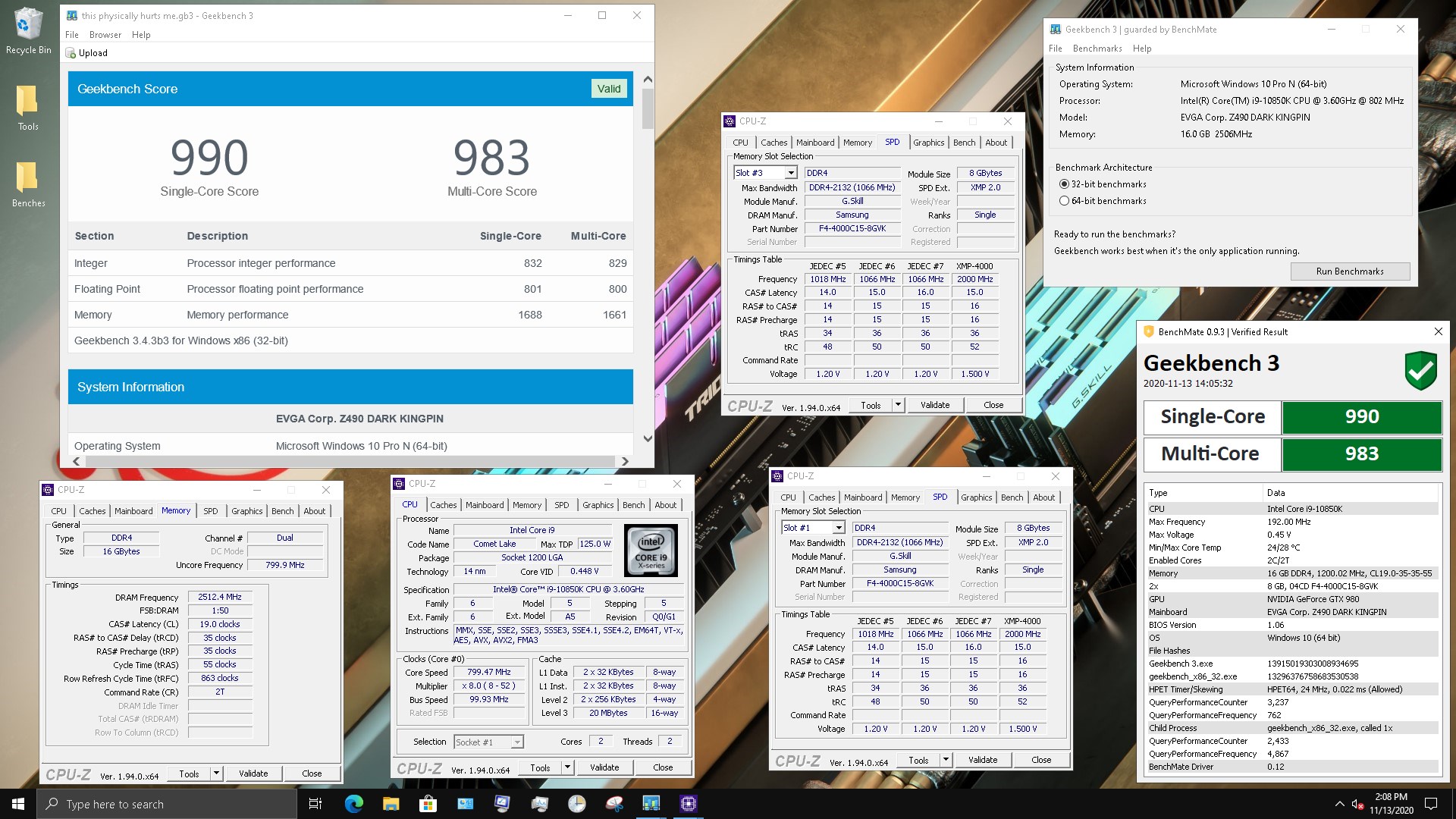Image resolution: width=1456 pixels, height=819 pixels.
Task: Click the green 983 Multi-Core score bar
Action: click(1362, 454)
